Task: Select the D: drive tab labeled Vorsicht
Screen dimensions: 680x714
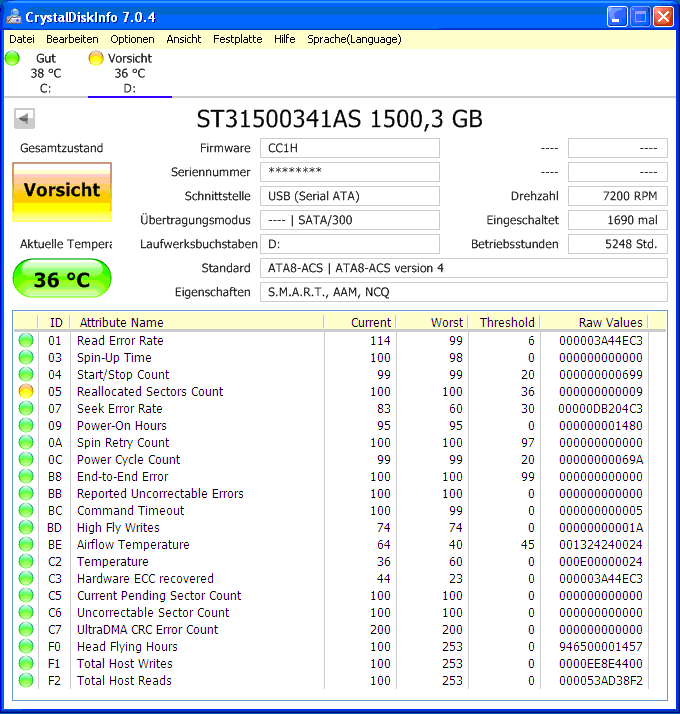Action: pyautogui.click(x=130, y=73)
